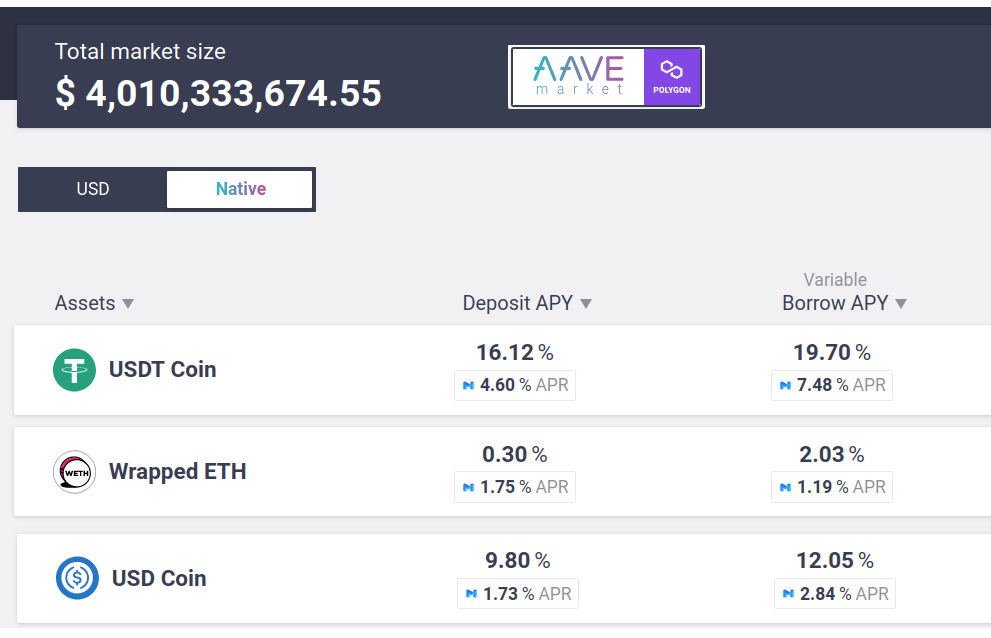The width and height of the screenshot is (991, 638).
Task: Click Matic icon beside 2.84 % APR
Action: [788, 594]
